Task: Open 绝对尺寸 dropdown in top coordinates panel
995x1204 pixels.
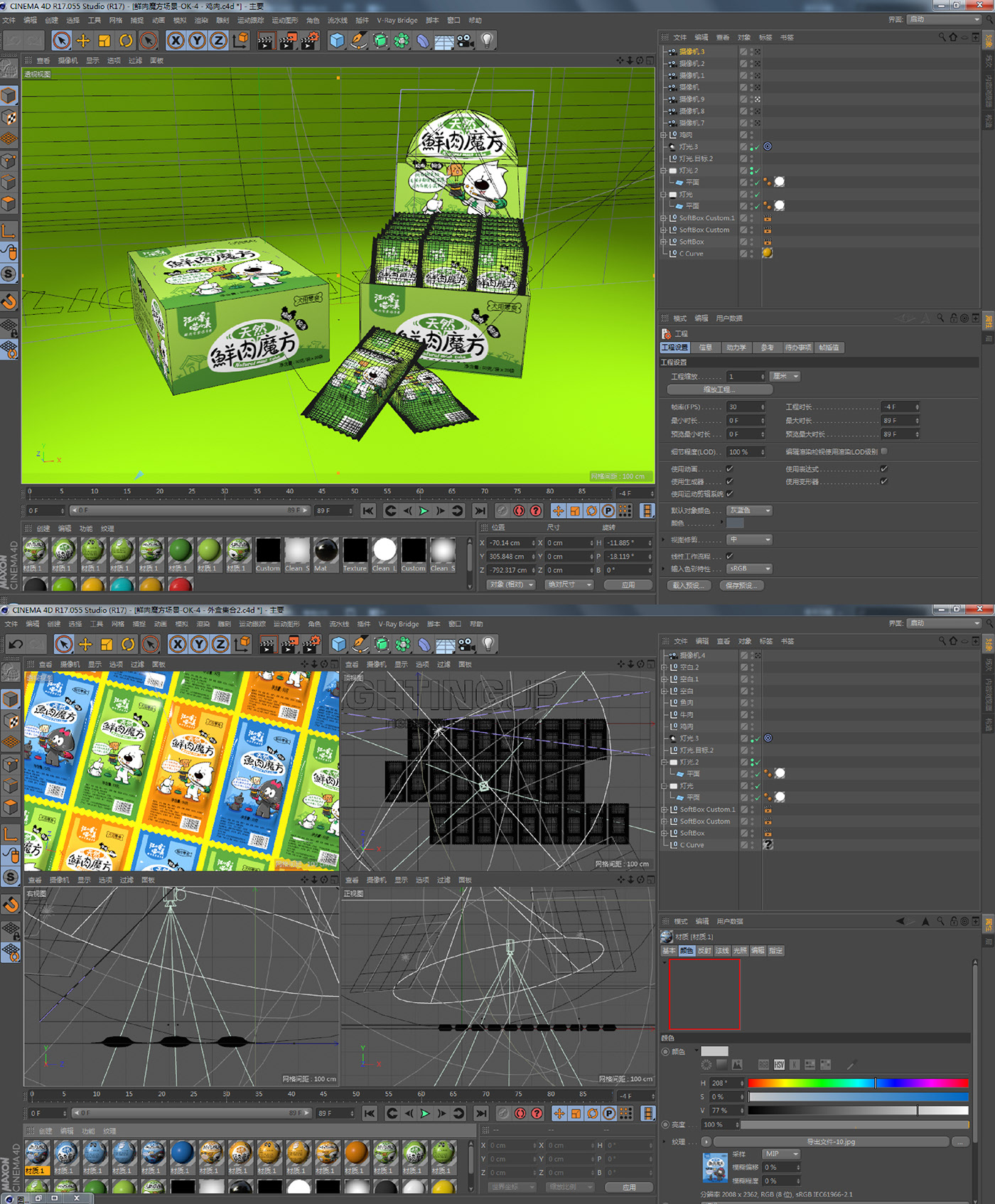Action: pyautogui.click(x=569, y=584)
